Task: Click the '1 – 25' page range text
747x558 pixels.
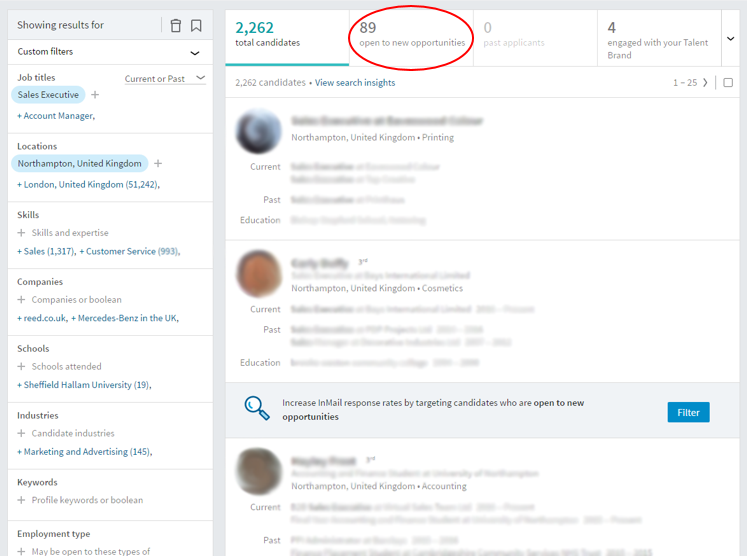Action: coord(685,83)
